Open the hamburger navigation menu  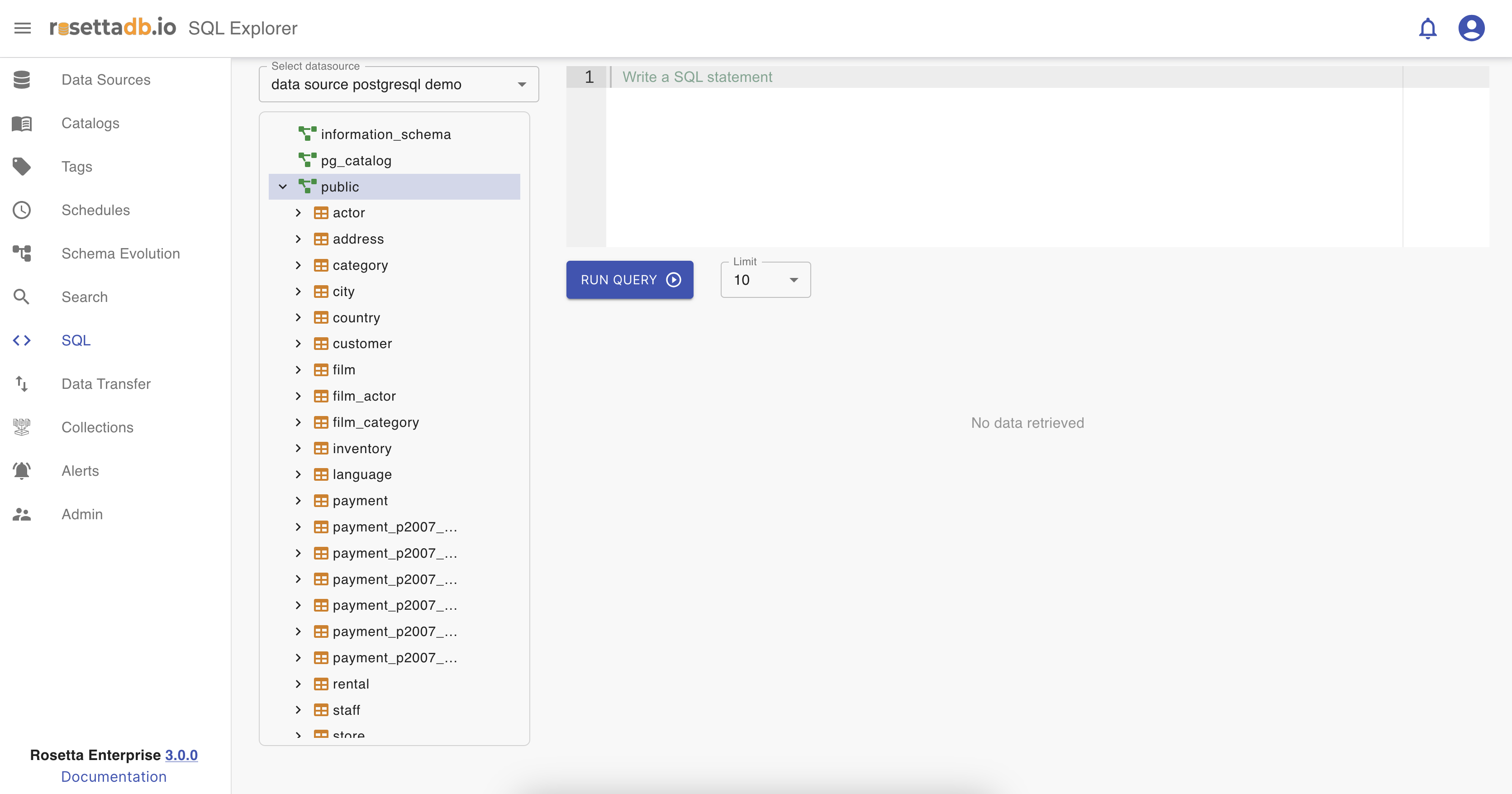22,28
